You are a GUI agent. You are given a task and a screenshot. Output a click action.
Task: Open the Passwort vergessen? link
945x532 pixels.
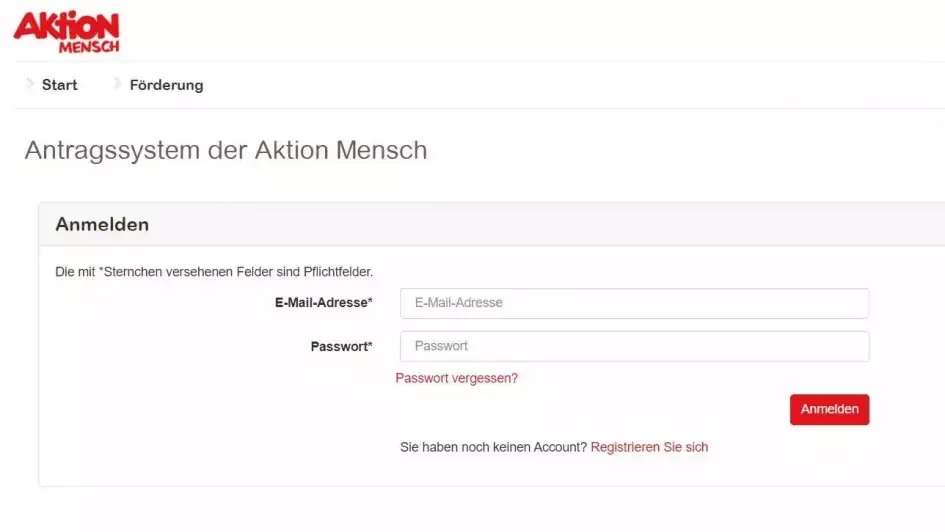click(456, 378)
